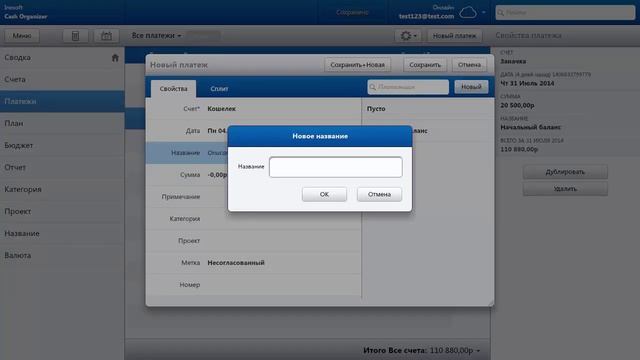Click the cloud sync icon
The height and width of the screenshot is (360, 640).
point(468,12)
